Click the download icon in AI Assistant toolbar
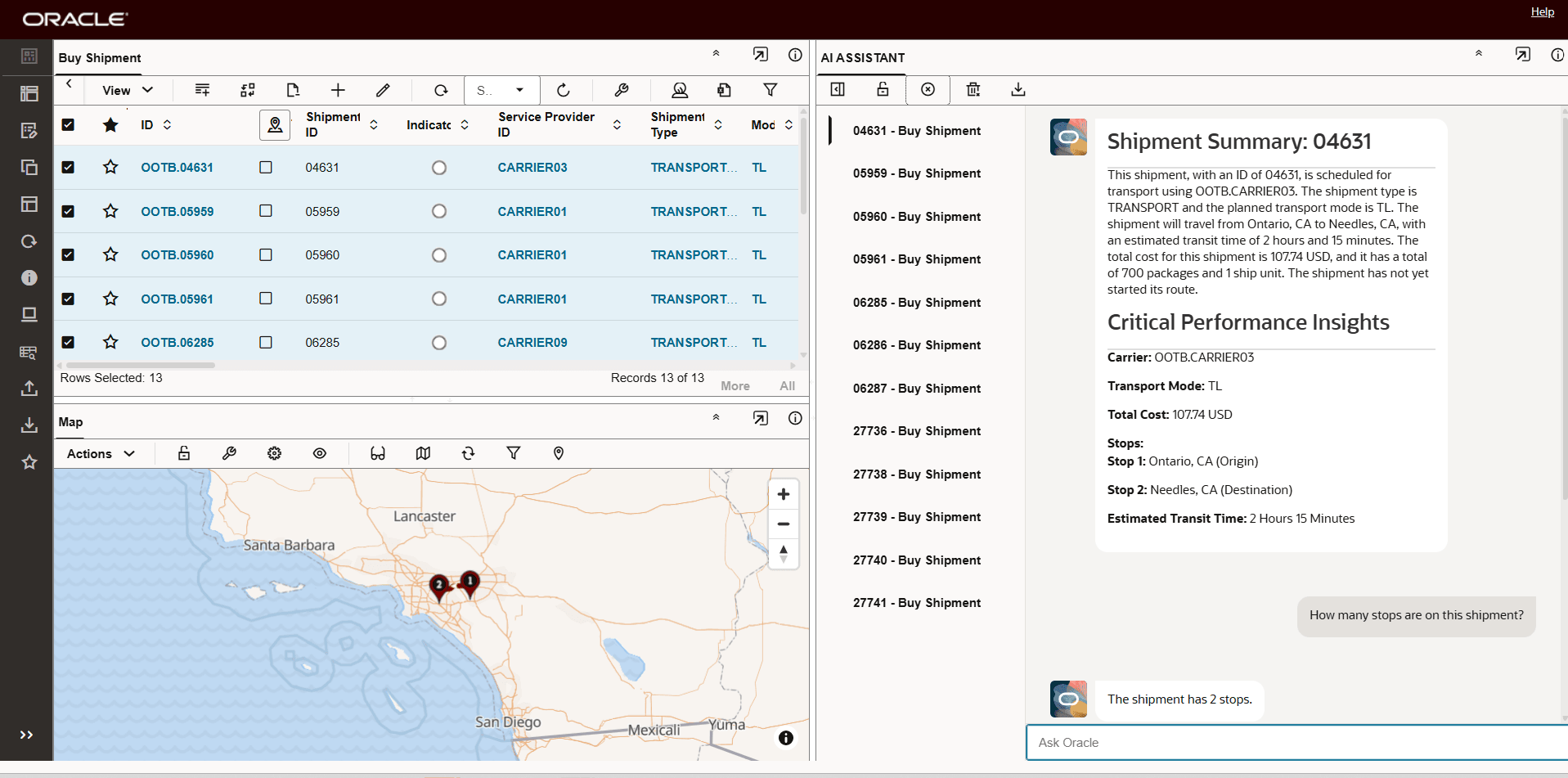Viewport: 1568px width, 778px height. click(1018, 89)
